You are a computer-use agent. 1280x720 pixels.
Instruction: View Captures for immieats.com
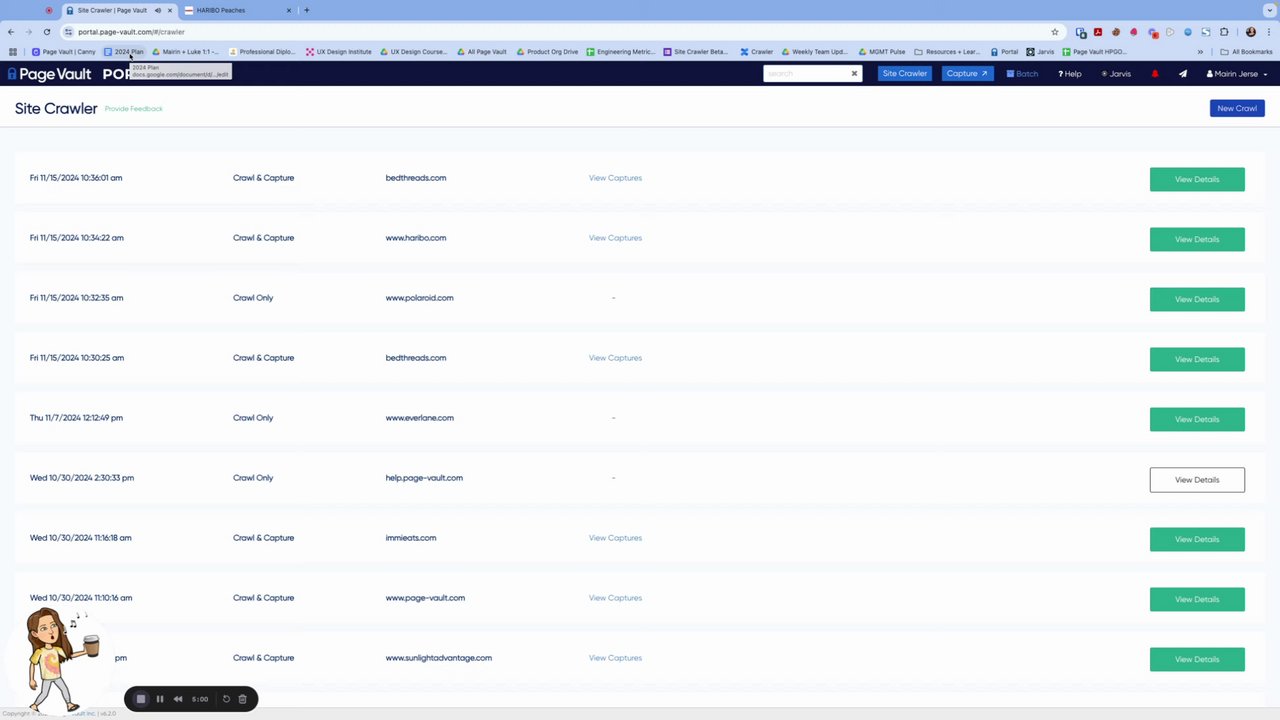coord(615,538)
